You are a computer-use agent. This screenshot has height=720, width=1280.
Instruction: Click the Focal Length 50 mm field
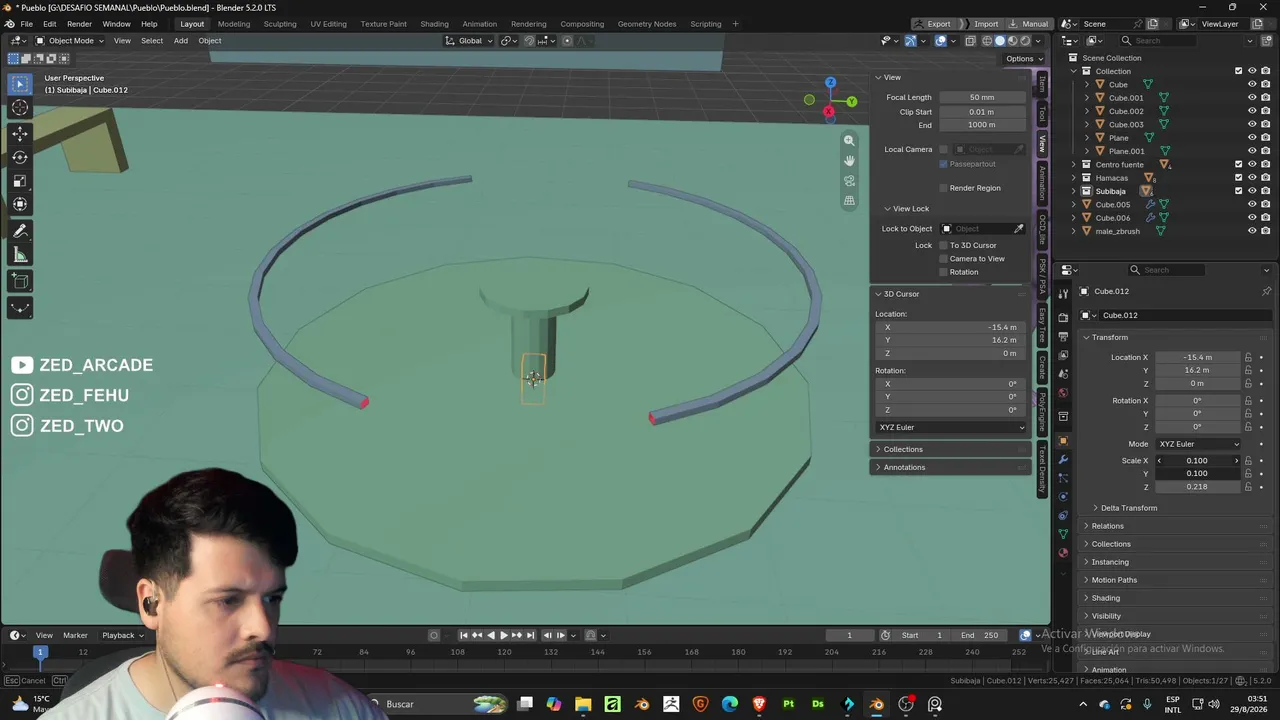coord(982,97)
